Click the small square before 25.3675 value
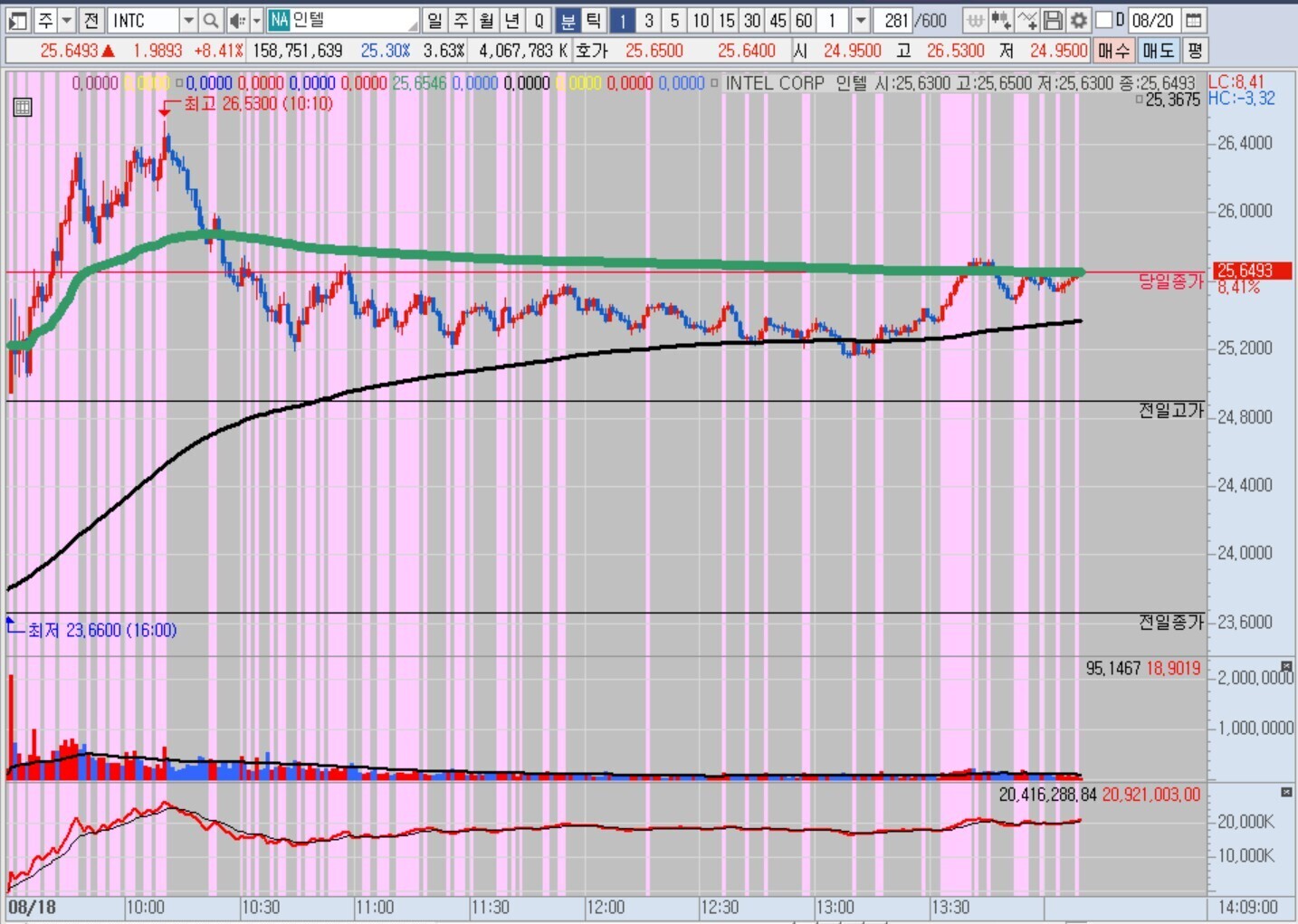This screenshot has height=924, width=1298. click(1139, 100)
